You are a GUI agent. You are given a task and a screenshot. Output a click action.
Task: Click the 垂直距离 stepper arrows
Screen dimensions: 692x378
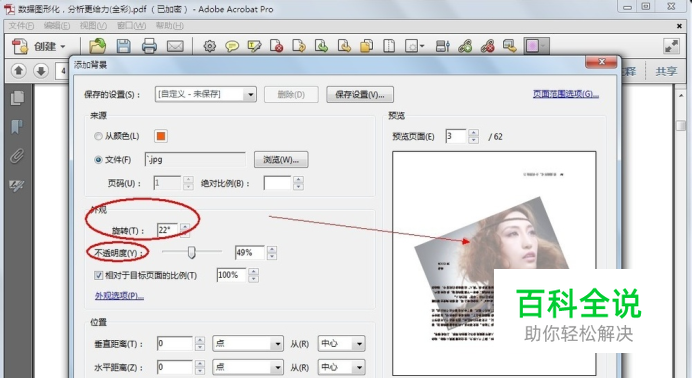pyautogui.click(x=200, y=344)
